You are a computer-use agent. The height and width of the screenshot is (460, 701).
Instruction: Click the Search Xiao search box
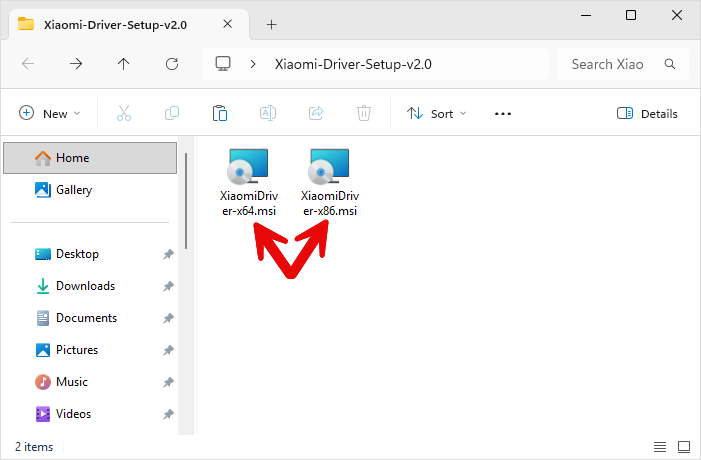click(622, 64)
